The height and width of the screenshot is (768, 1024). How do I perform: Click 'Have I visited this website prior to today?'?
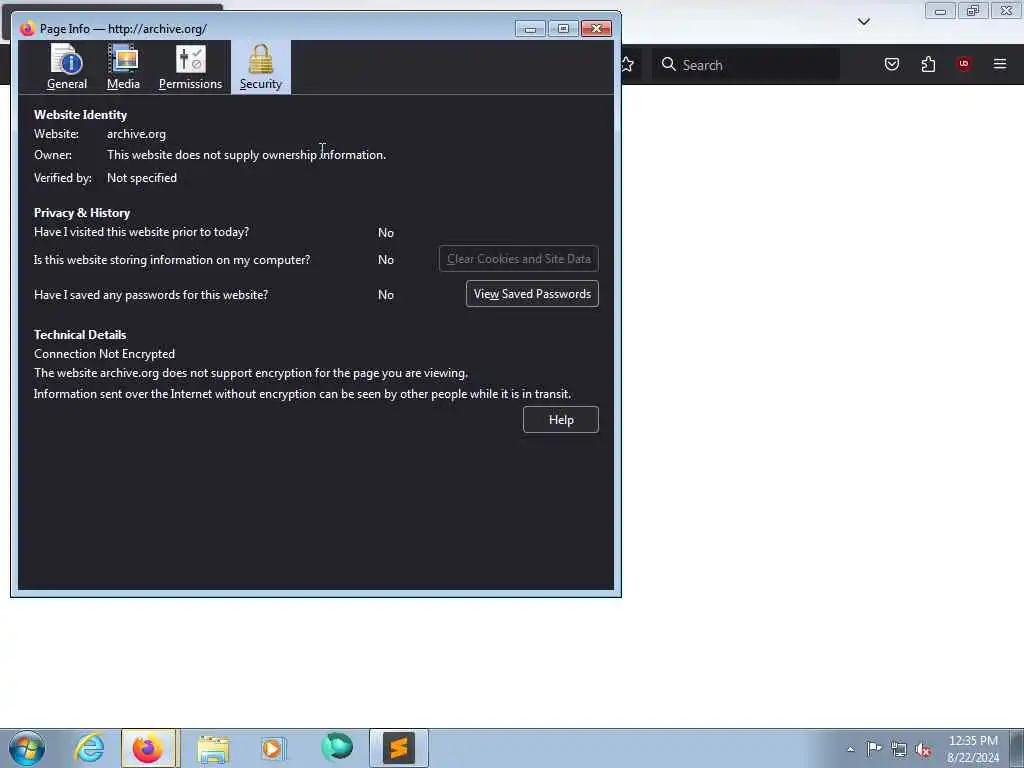tap(141, 232)
